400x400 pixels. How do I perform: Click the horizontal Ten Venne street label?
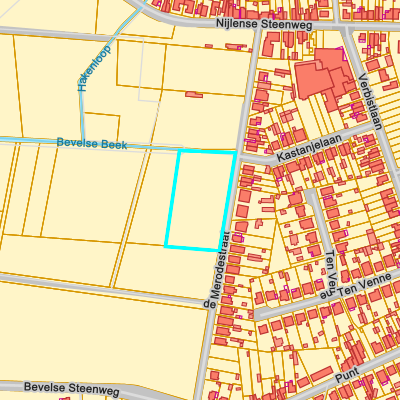click(x=365, y=285)
